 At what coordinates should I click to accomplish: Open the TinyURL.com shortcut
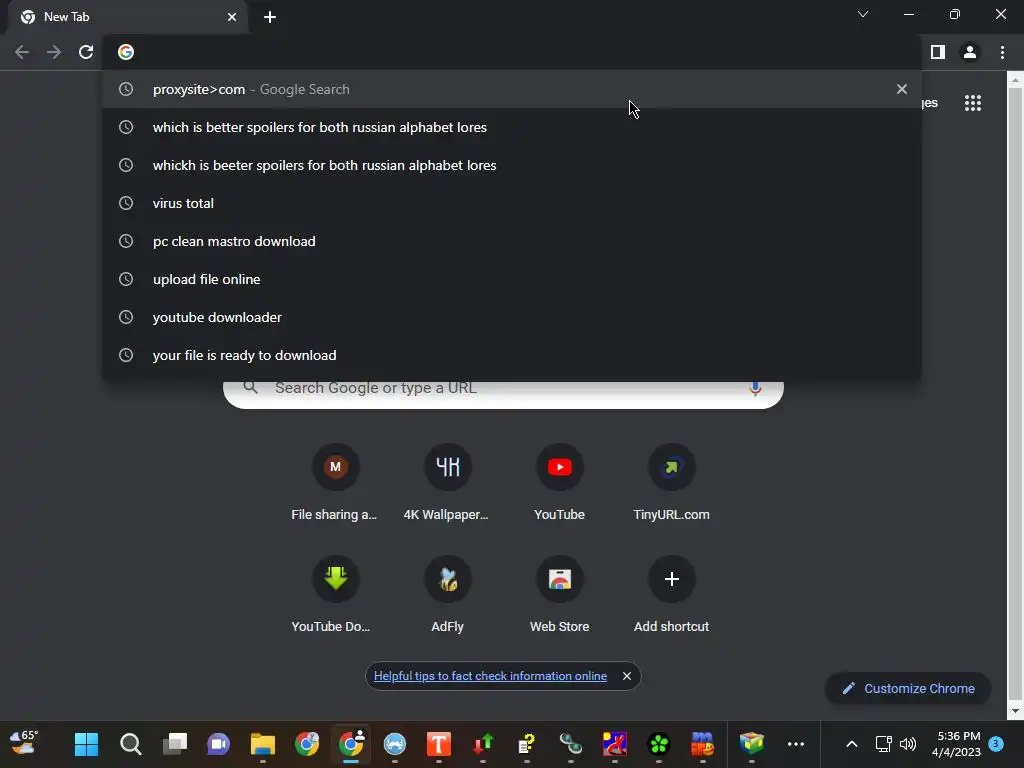coord(671,483)
